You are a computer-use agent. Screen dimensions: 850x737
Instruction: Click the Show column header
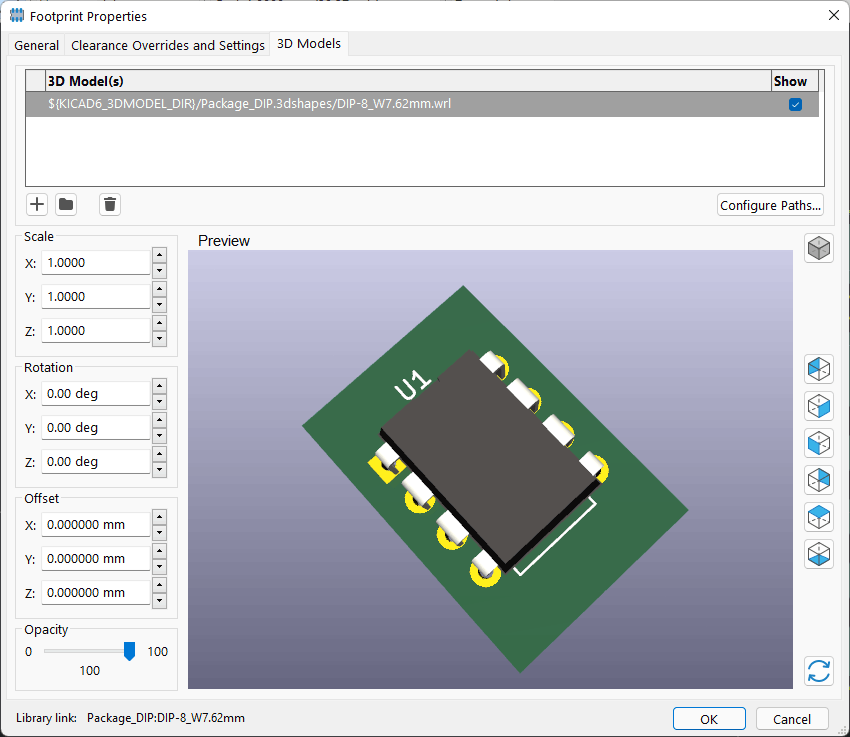[795, 81]
